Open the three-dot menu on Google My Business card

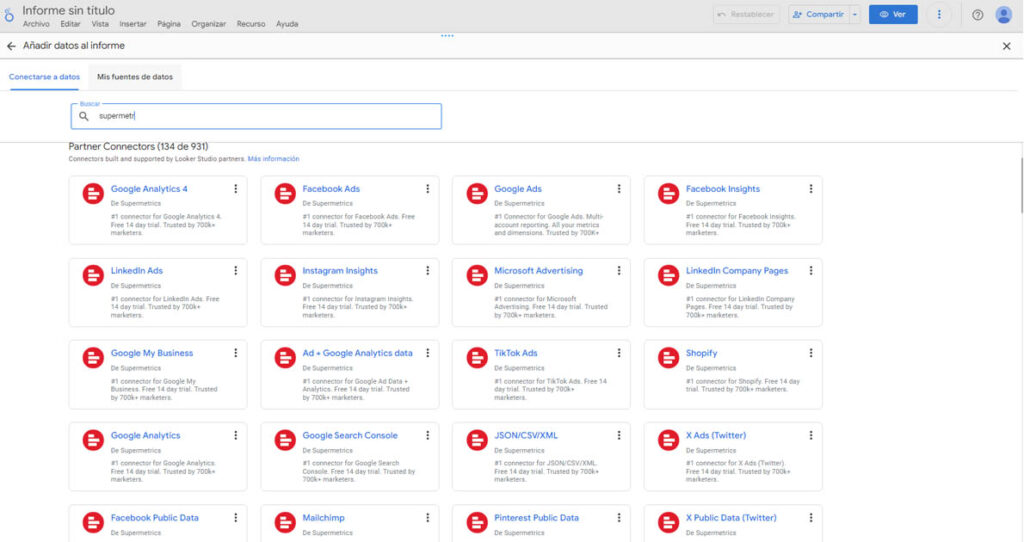pos(236,353)
